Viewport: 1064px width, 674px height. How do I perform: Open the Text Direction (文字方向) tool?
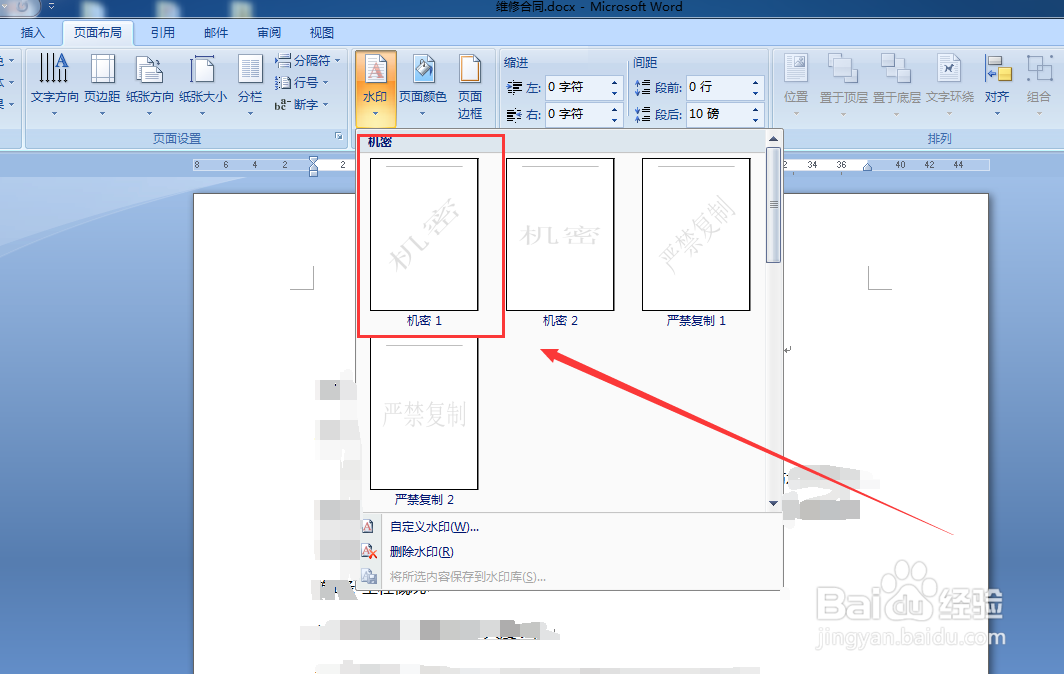(54, 84)
